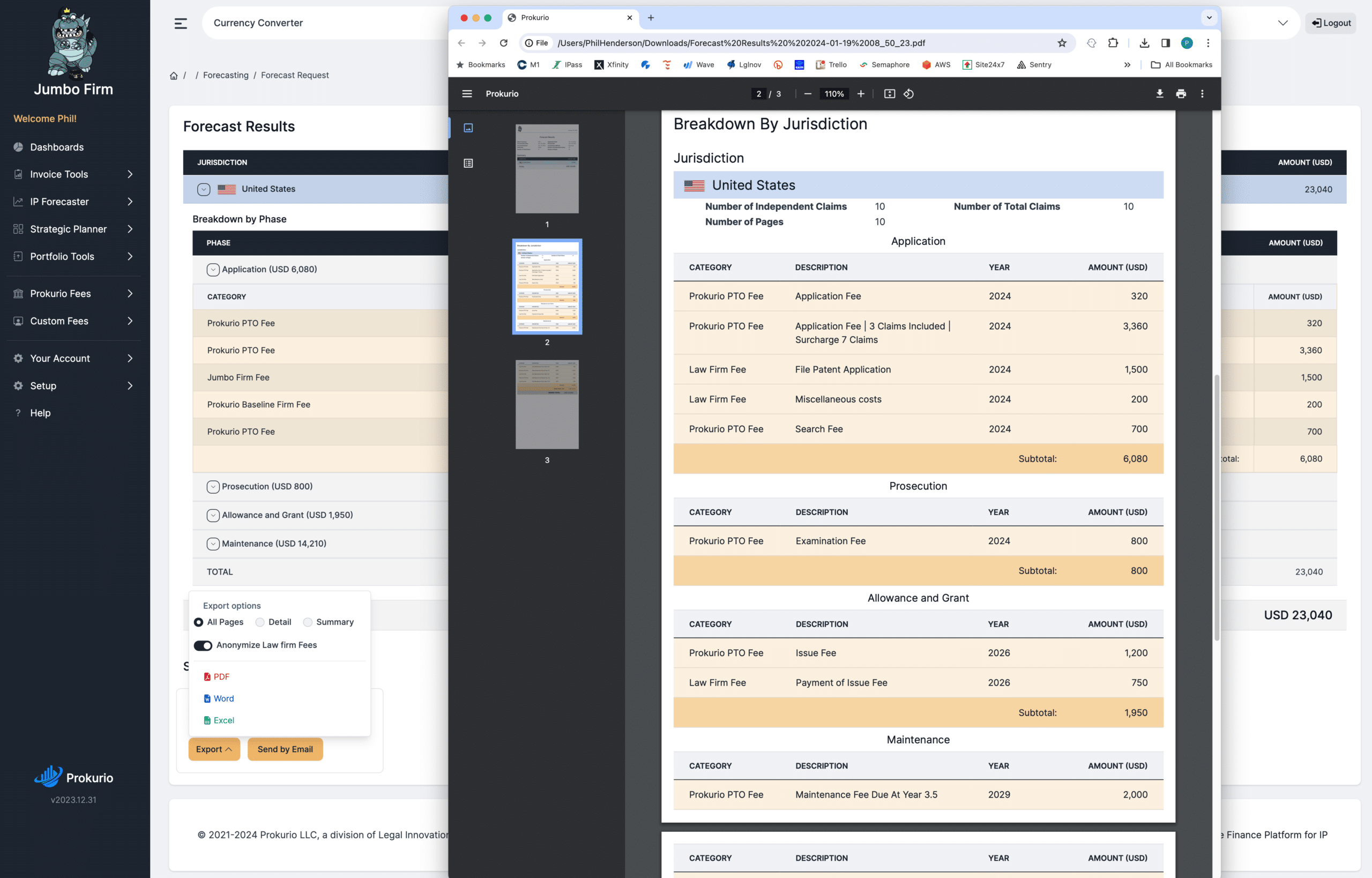
Task: Expand Invoice Tools sidebar menu
Action: (x=74, y=174)
